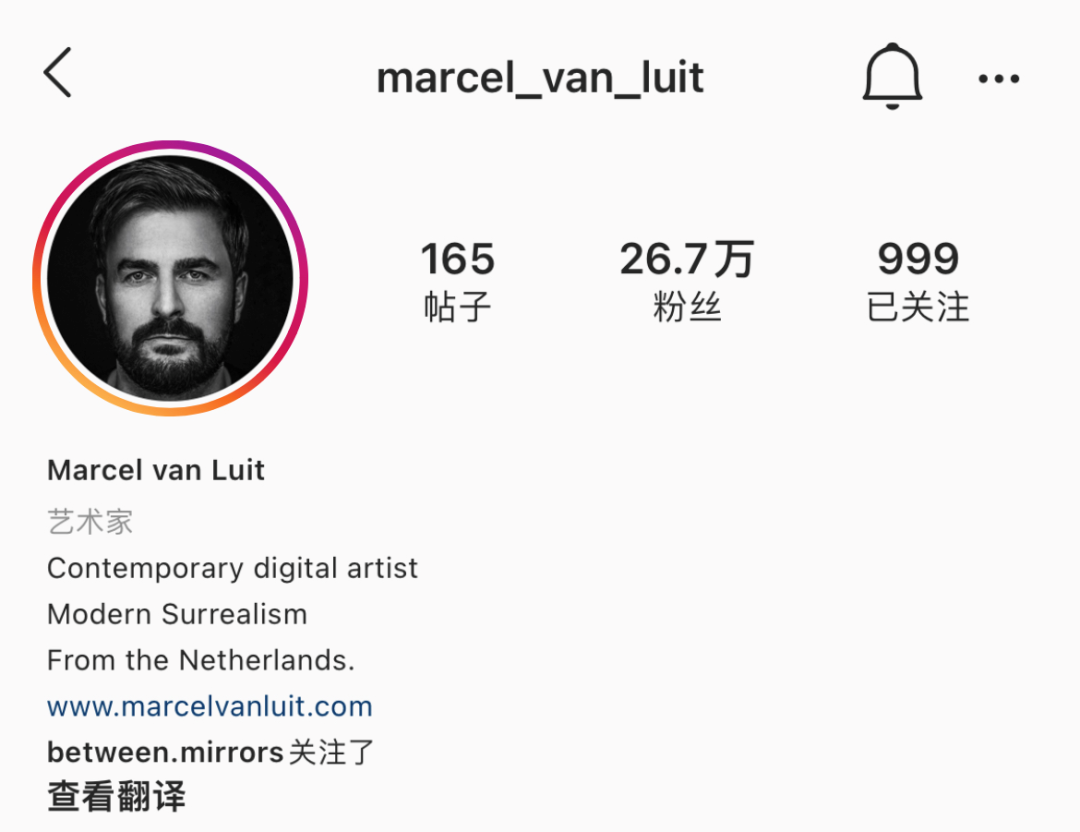Open the 999 following count
The height and width of the screenshot is (832, 1080).
(918, 258)
